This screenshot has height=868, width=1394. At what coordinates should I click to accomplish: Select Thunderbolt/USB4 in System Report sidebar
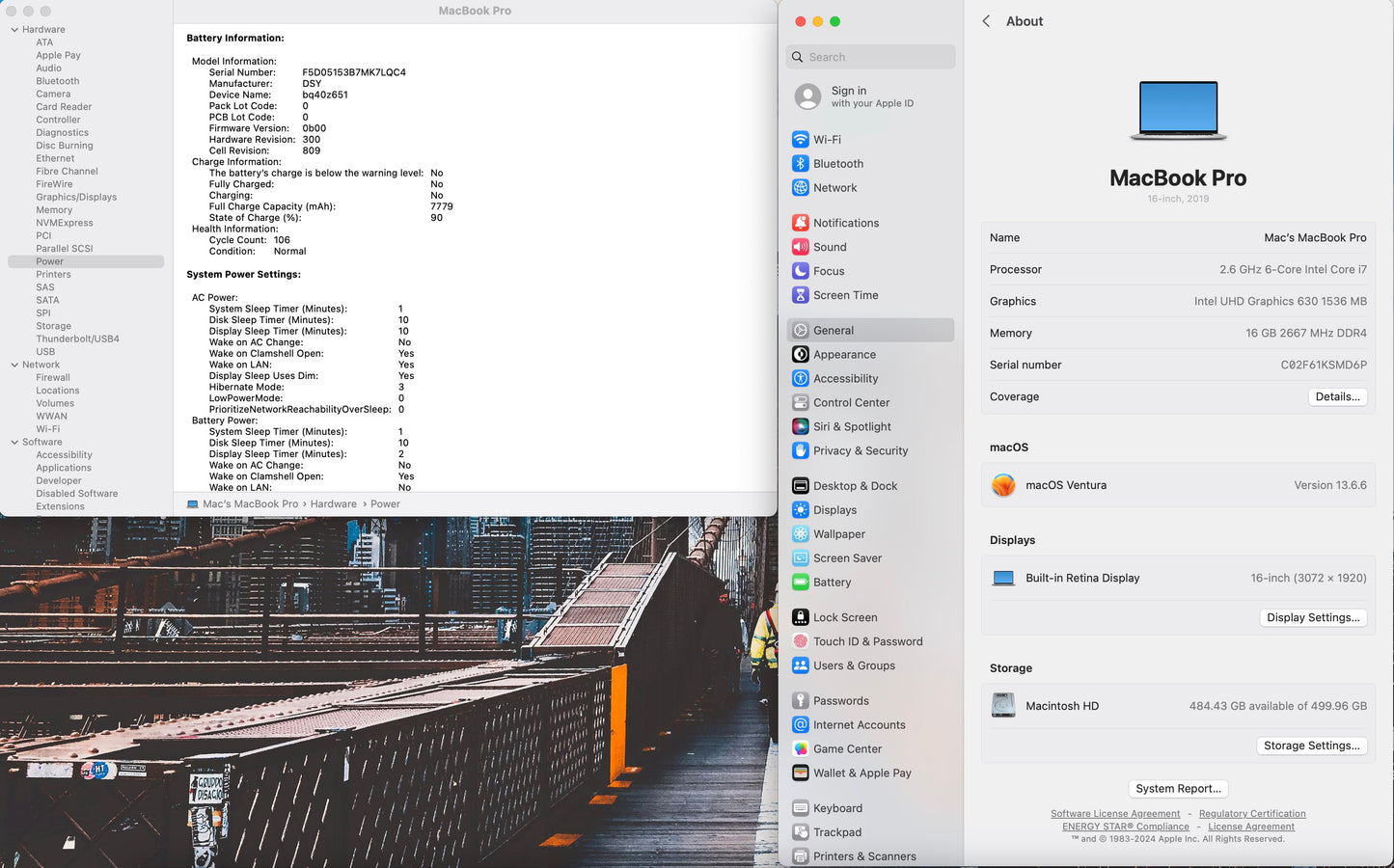click(x=77, y=339)
